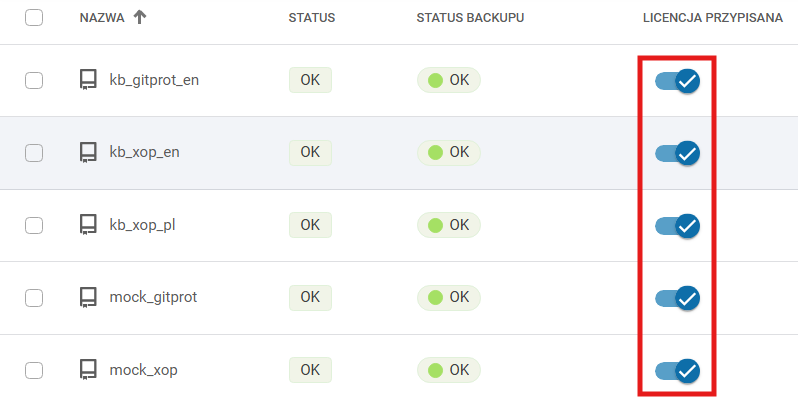
Task: Click the repository icon beside mock_xop
Action: click(x=88, y=371)
